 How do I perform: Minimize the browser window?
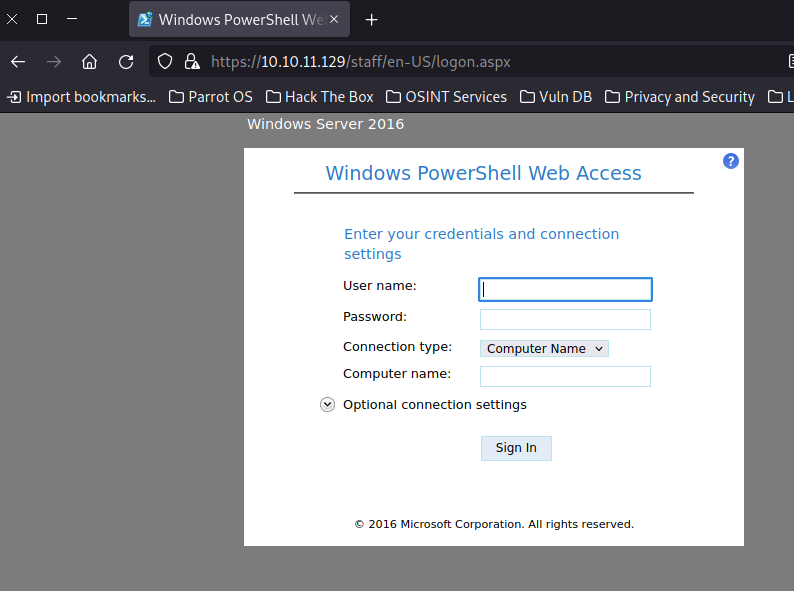tap(72, 19)
